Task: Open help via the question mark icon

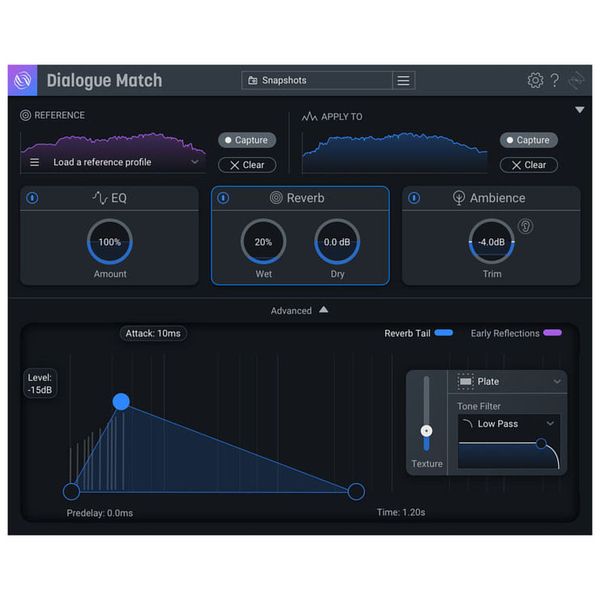Action: point(554,80)
